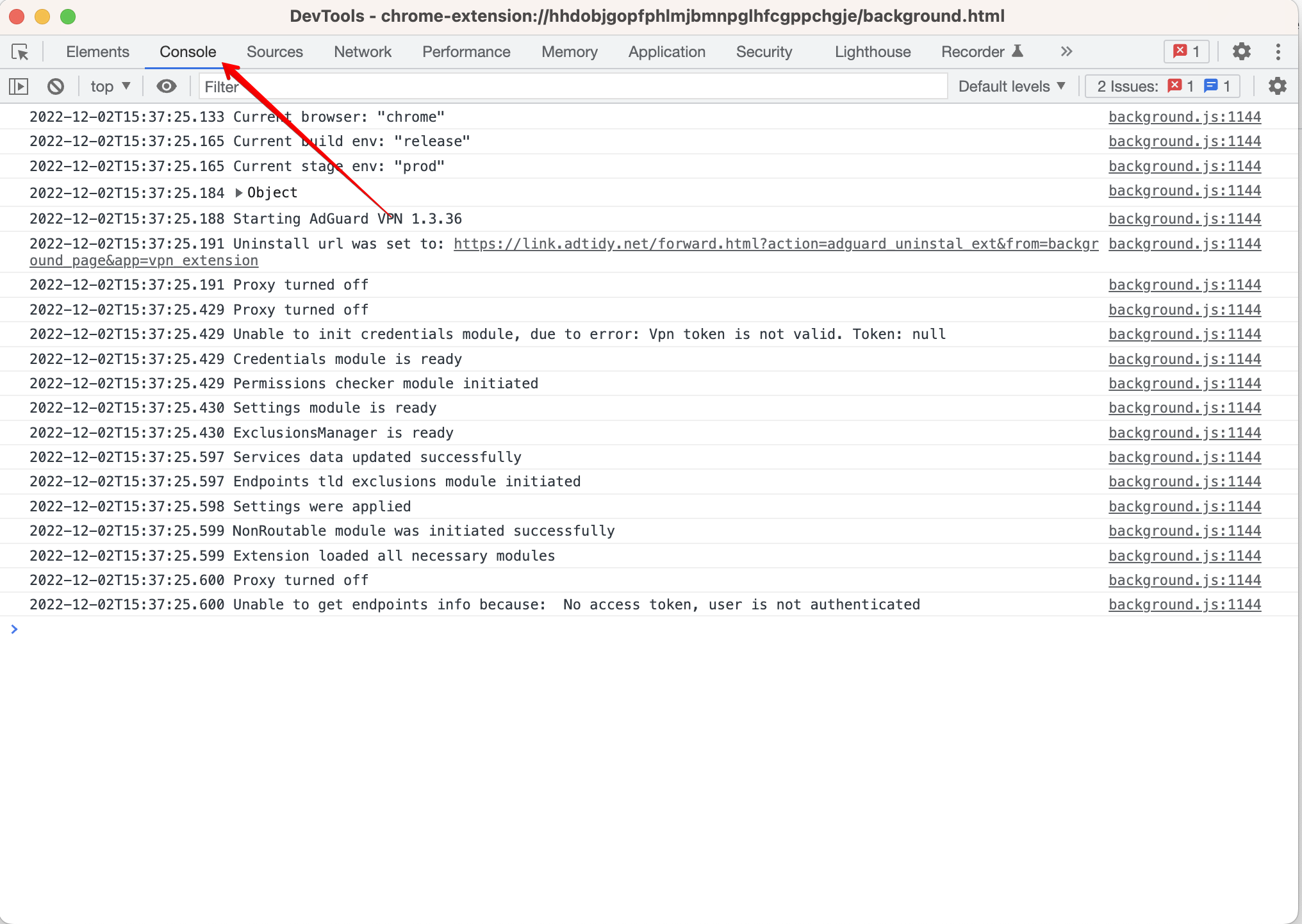Click the clear console button icon
This screenshot has width=1302, height=924.
point(57,87)
